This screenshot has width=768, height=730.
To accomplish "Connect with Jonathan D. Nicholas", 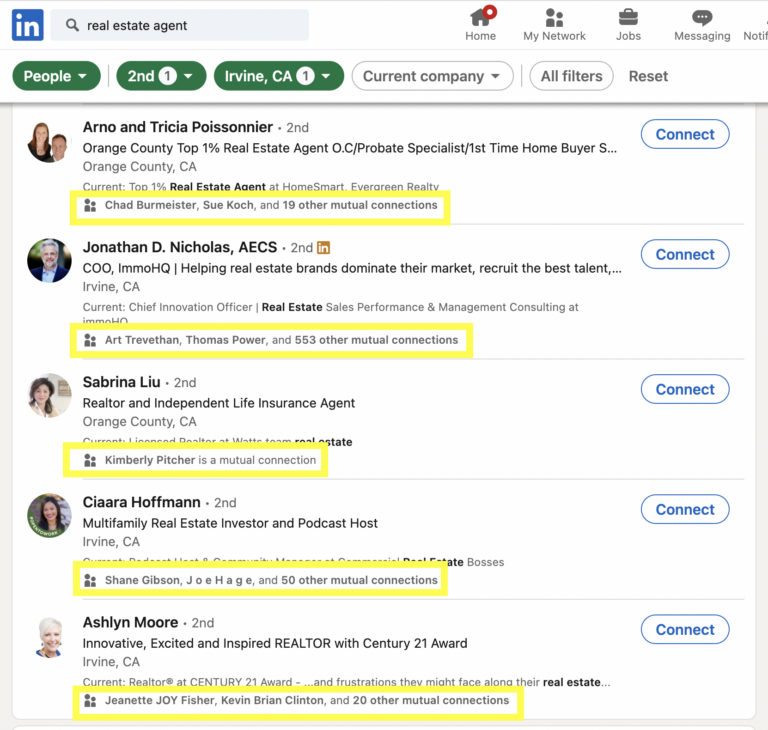I will point(685,254).
